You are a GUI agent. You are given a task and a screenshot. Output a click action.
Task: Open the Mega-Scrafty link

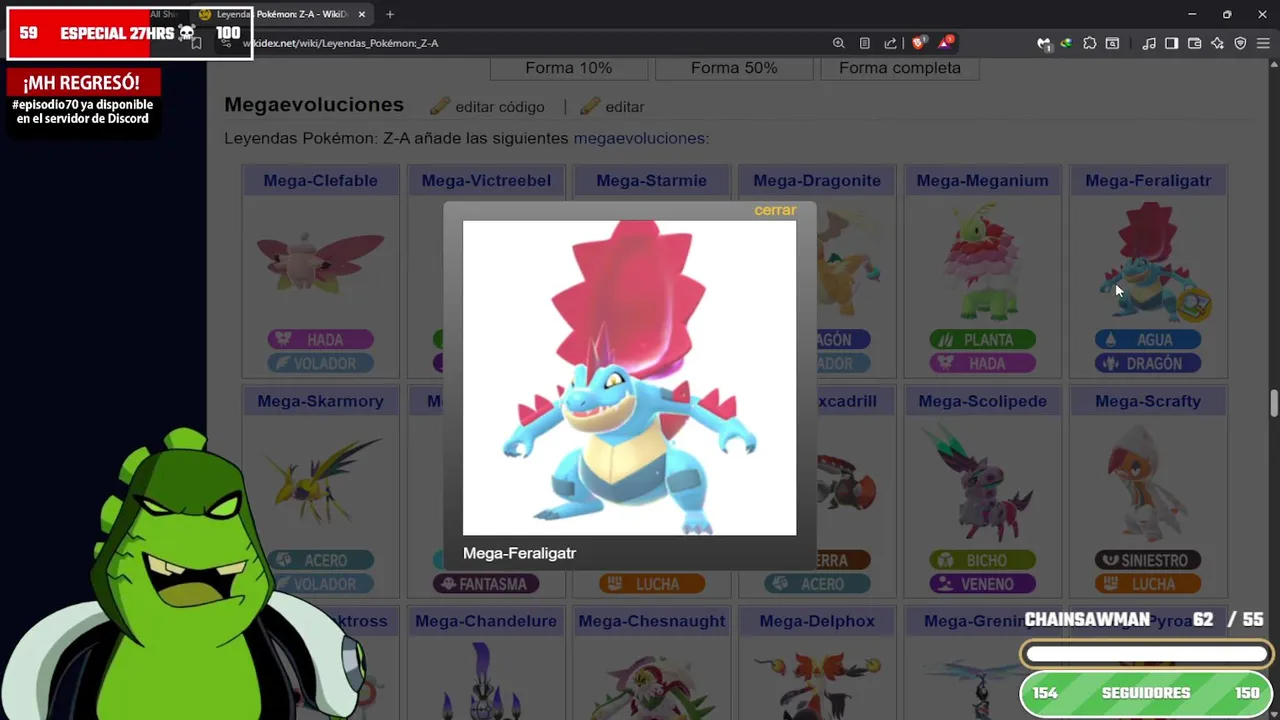point(1148,401)
